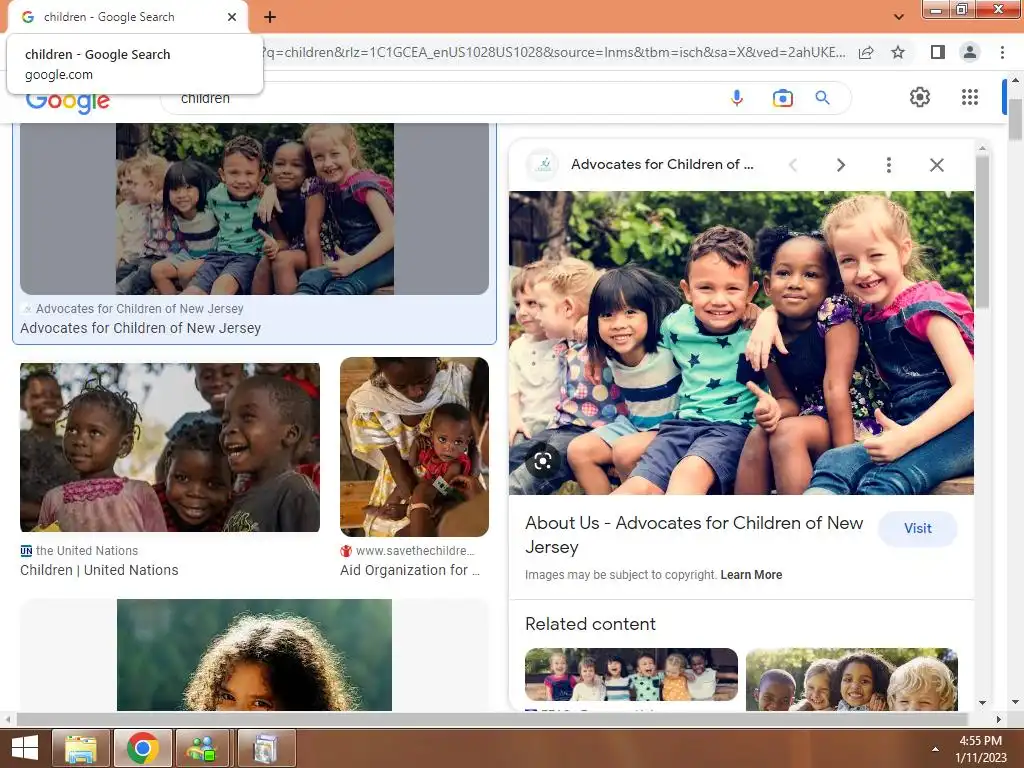The height and width of the screenshot is (768, 1024).
Task: Click the large preview image of children
Action: (x=741, y=343)
